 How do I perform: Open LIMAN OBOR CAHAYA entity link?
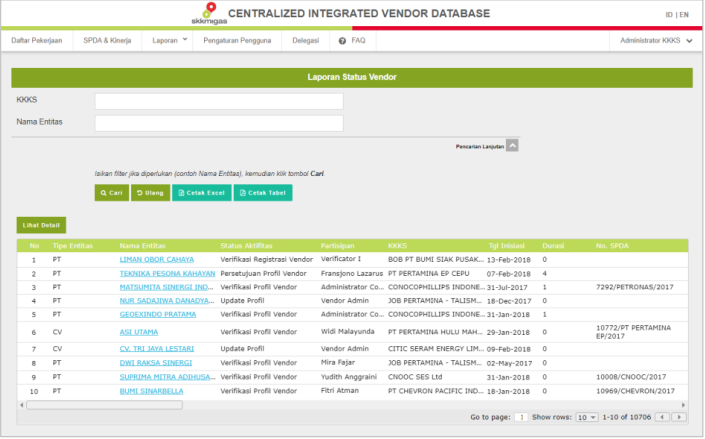(x=156, y=260)
